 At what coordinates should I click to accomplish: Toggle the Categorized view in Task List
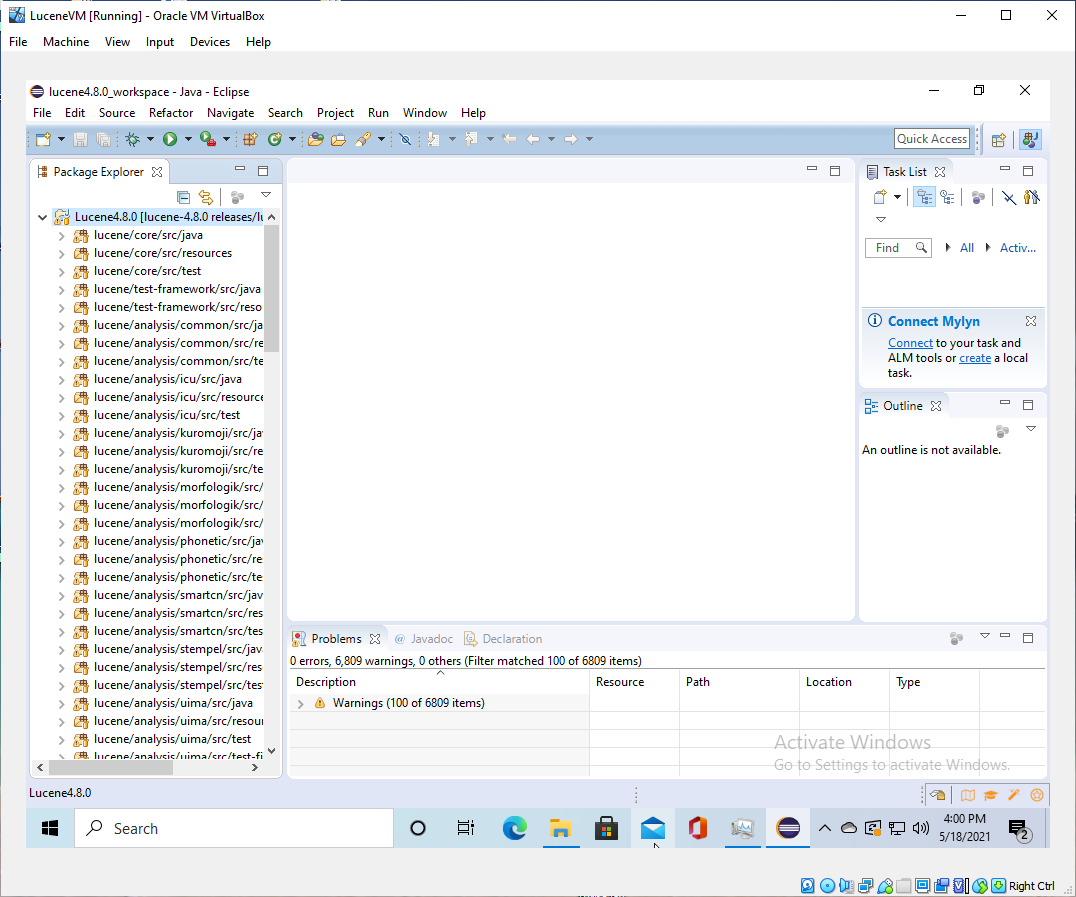click(925, 197)
